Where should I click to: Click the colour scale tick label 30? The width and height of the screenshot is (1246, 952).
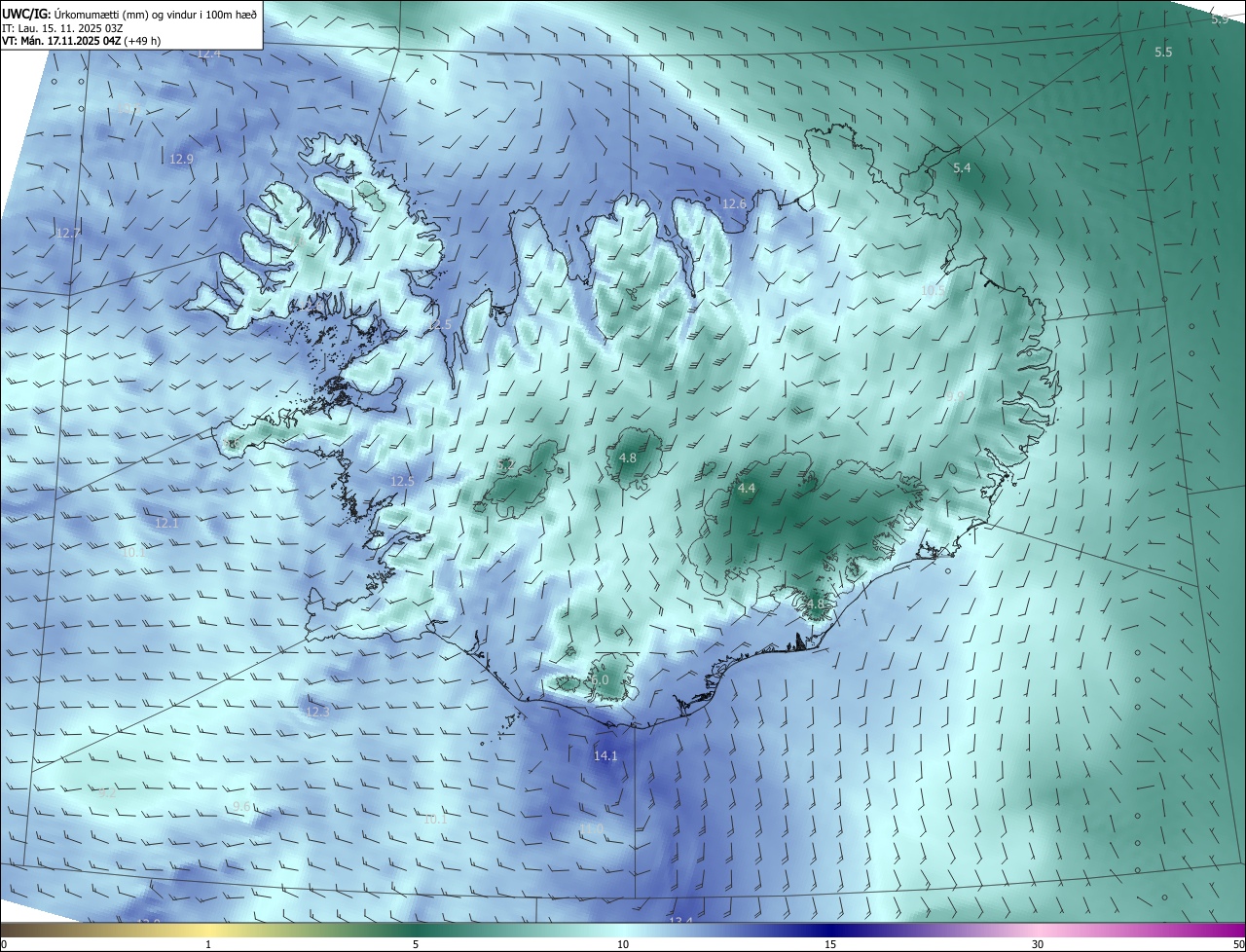[1038, 944]
